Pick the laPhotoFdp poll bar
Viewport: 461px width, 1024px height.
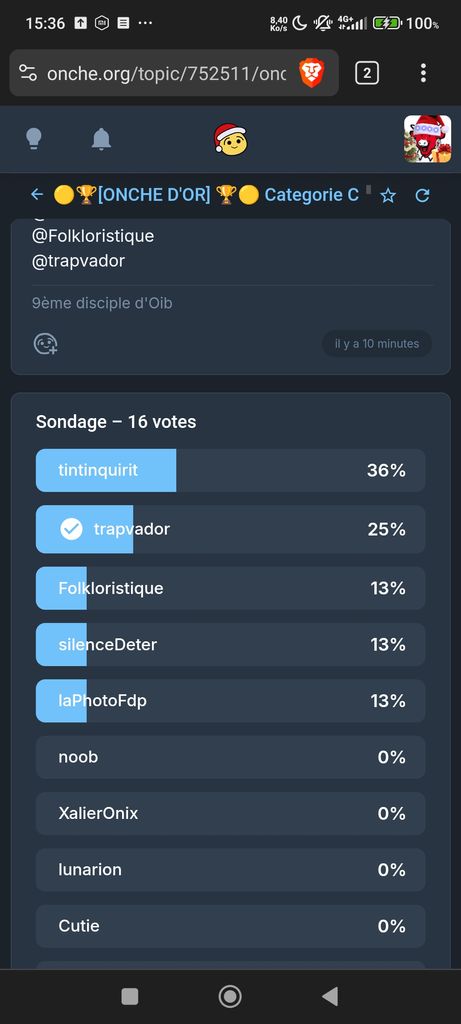pyautogui.click(x=230, y=701)
